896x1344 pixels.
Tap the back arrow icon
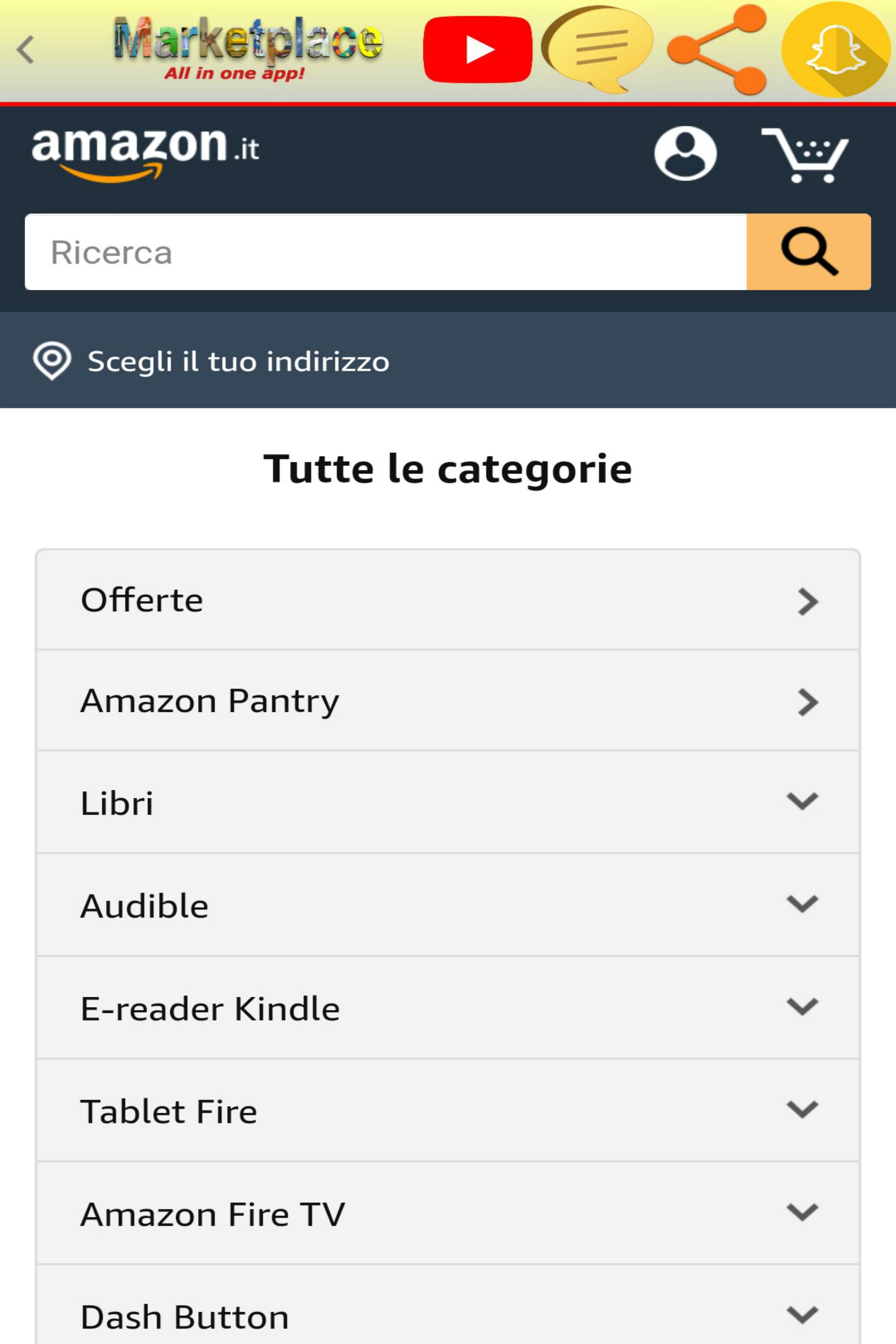[x=26, y=49]
